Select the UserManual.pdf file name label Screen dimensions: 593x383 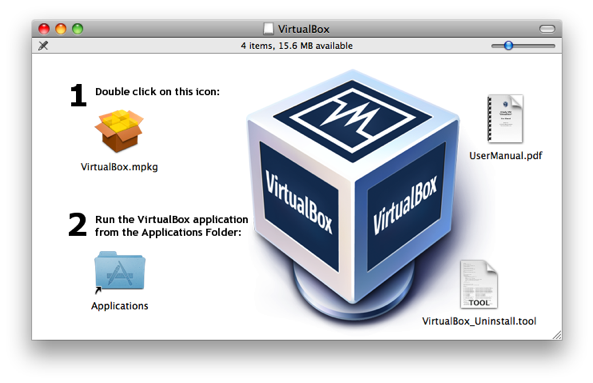506,155
